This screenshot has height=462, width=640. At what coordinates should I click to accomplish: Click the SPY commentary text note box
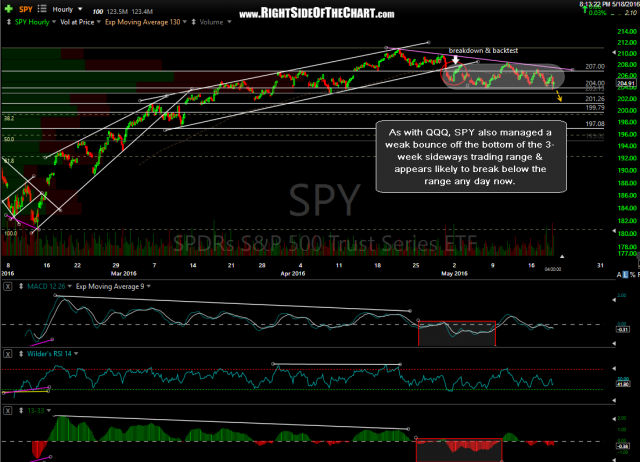click(471, 157)
